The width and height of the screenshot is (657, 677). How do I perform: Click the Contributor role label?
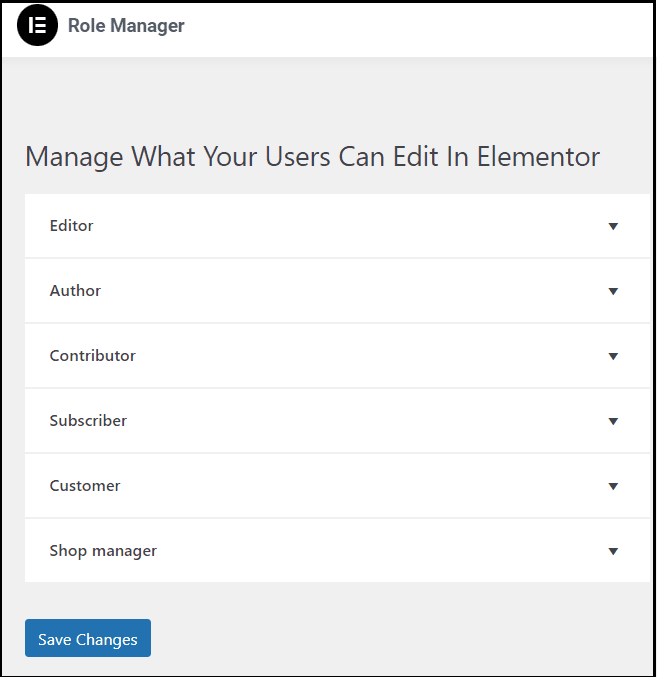[x=92, y=356]
